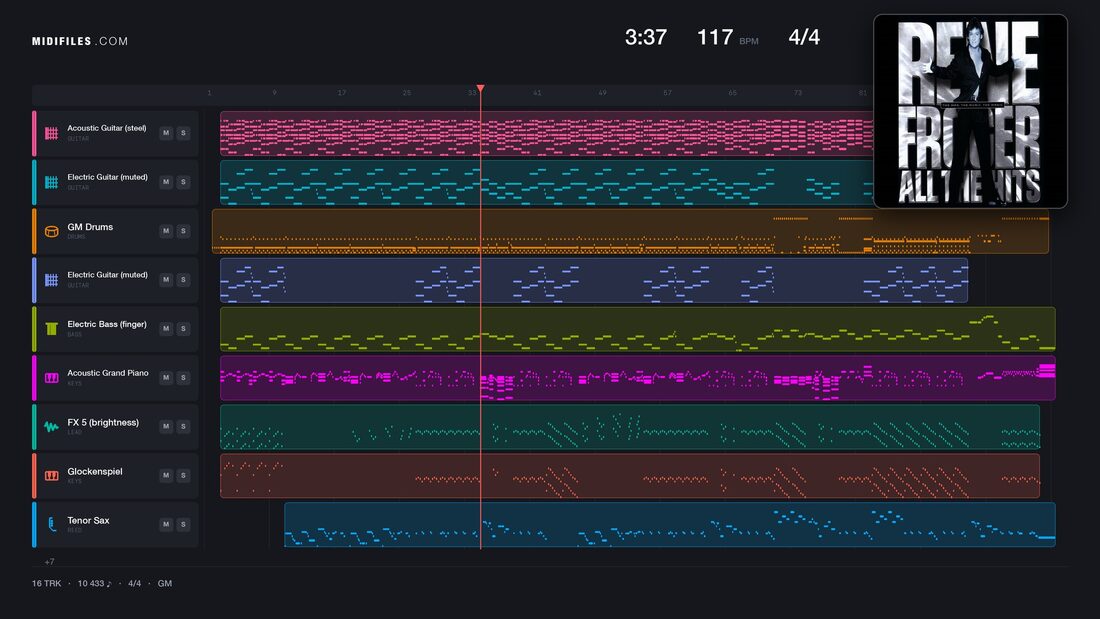
Task: Click the pink color stripe of Acoustic Guitar track
Action: [x=34, y=133]
